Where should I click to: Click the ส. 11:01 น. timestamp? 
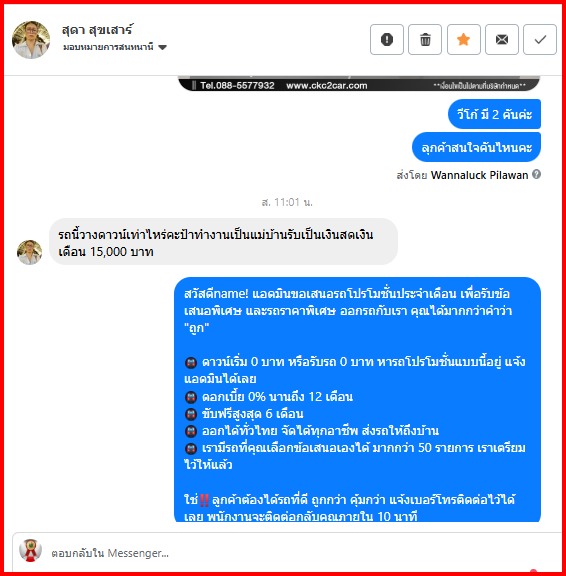(x=287, y=202)
